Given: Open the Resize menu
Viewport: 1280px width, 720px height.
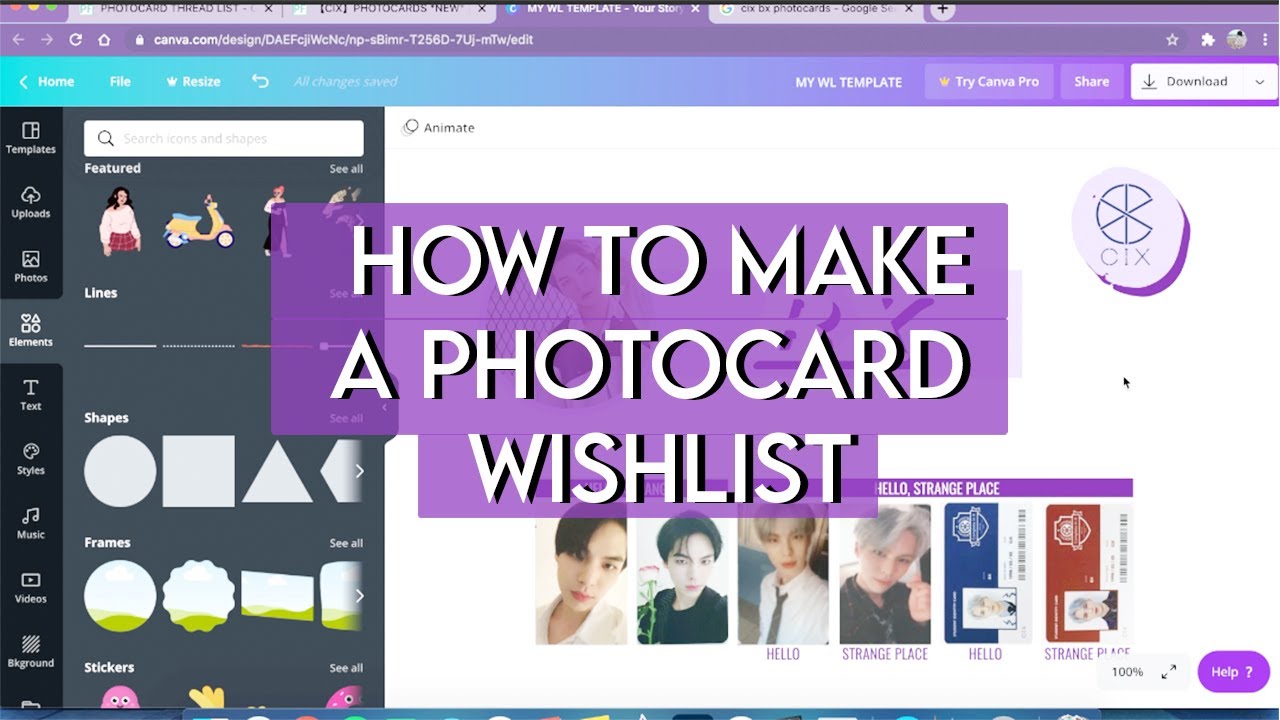Looking at the screenshot, I should pos(193,81).
